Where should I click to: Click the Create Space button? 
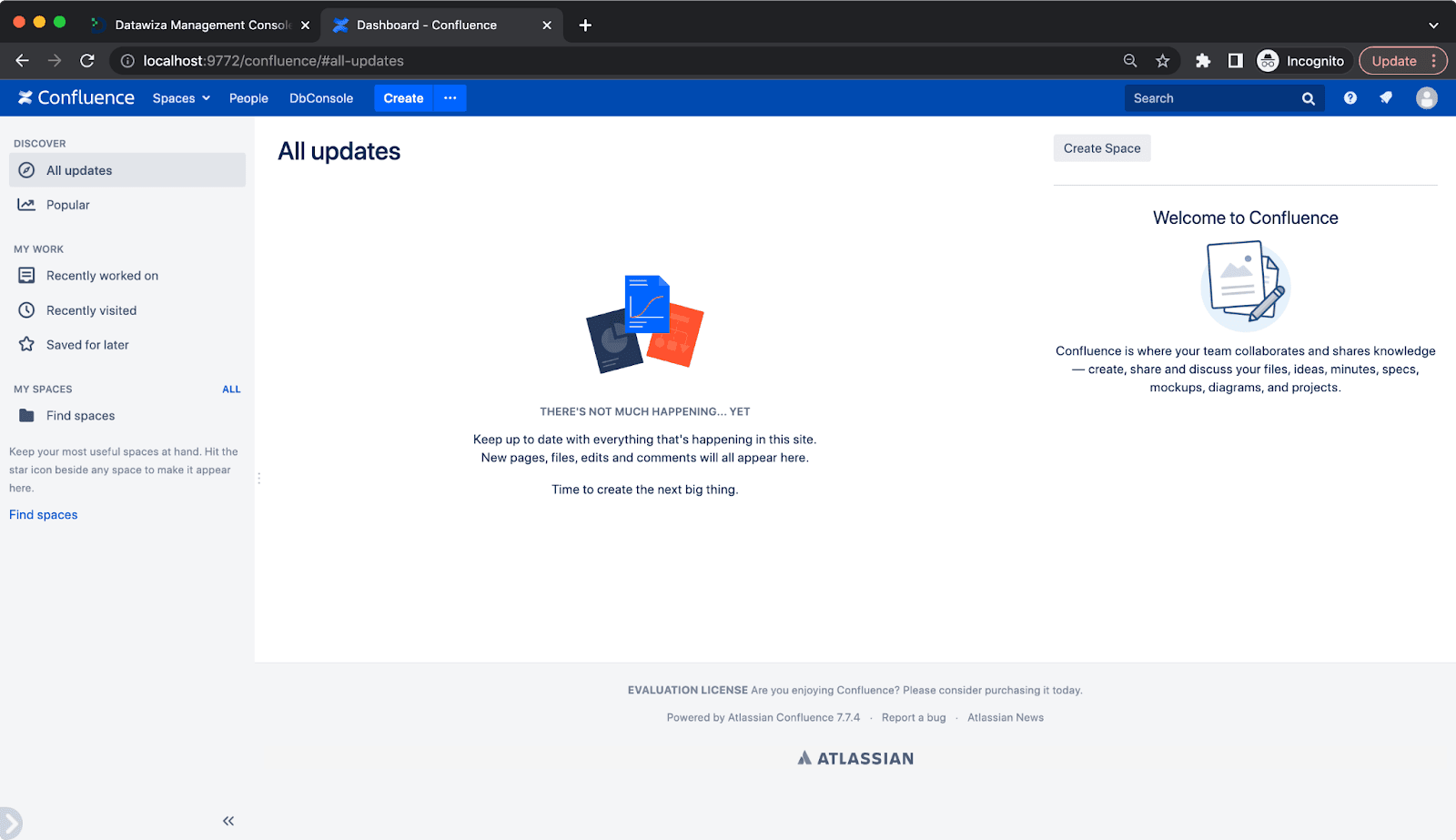pos(1102,148)
